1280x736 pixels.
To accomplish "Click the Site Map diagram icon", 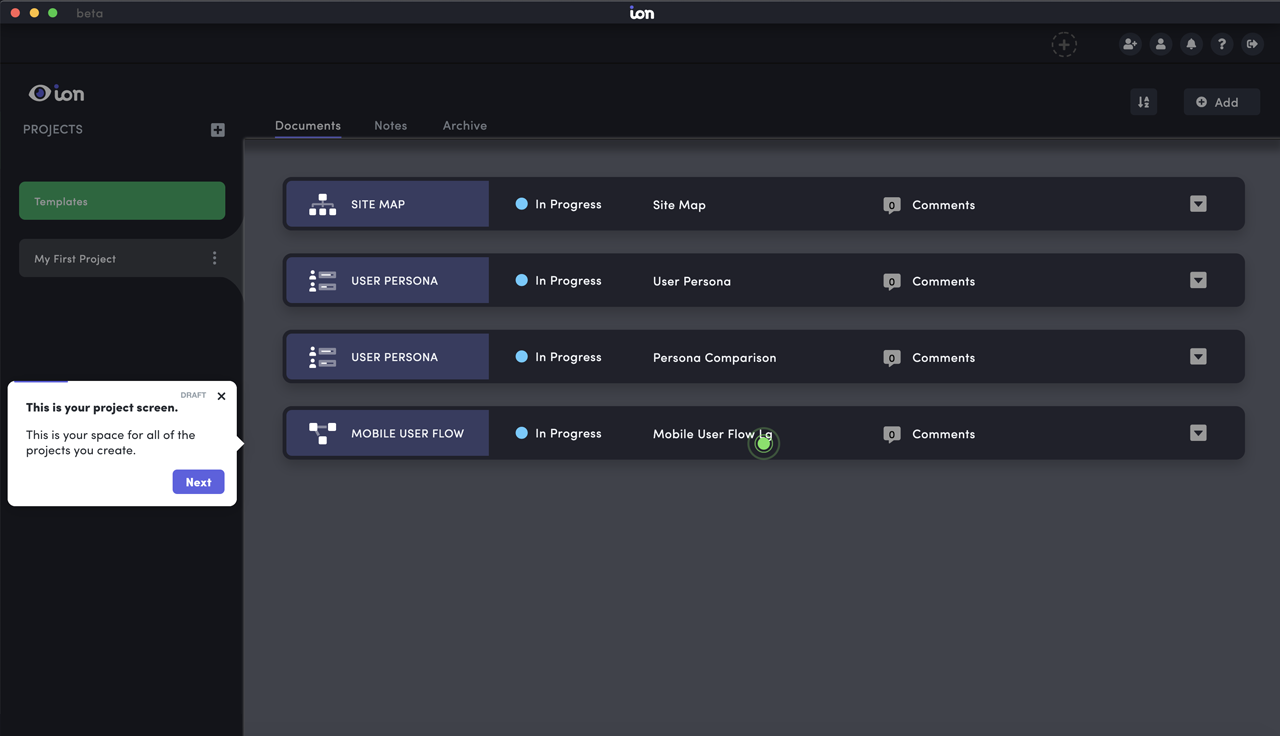I will (322, 204).
